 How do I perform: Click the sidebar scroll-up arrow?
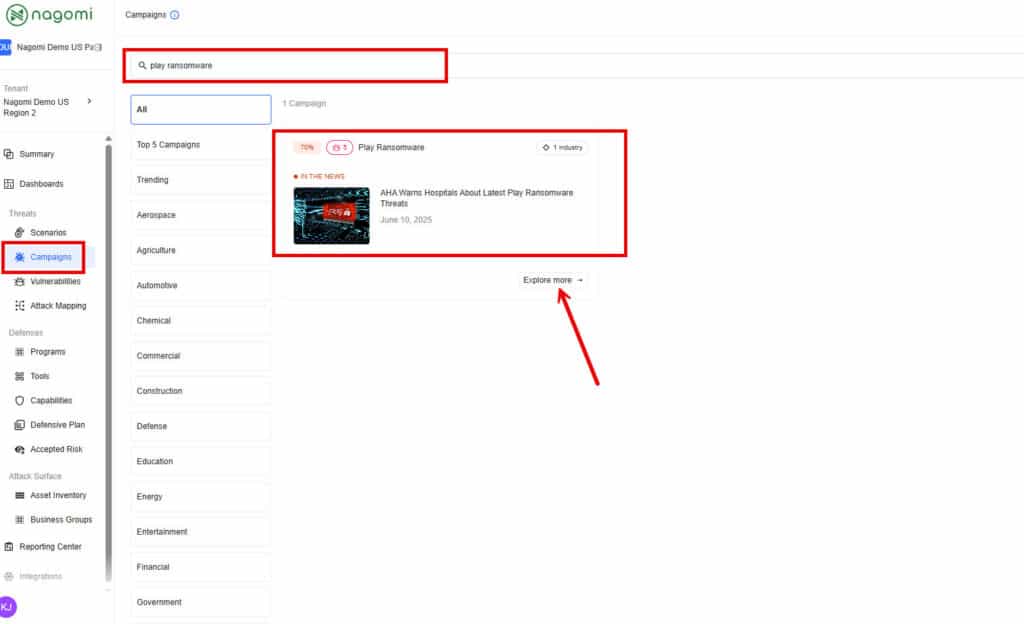108,139
